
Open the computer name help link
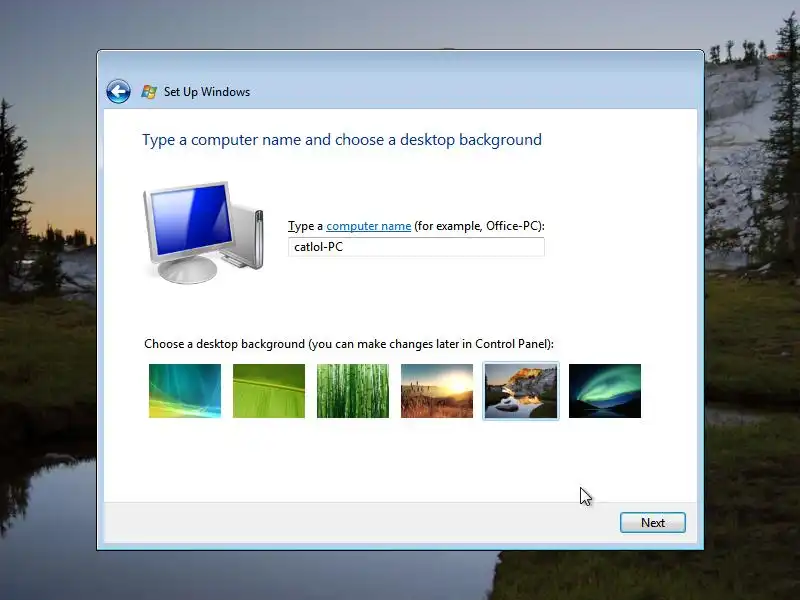click(x=368, y=226)
